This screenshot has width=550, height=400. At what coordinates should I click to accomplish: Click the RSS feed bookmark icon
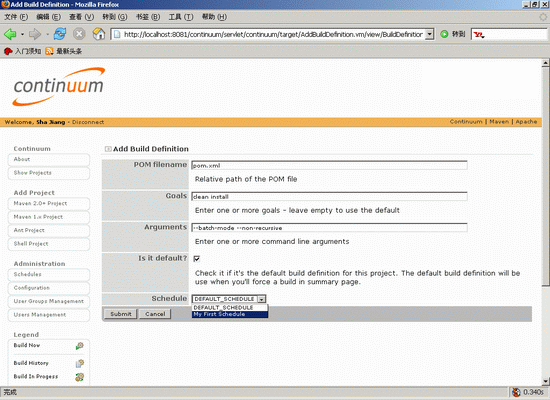pyautogui.click(x=49, y=51)
